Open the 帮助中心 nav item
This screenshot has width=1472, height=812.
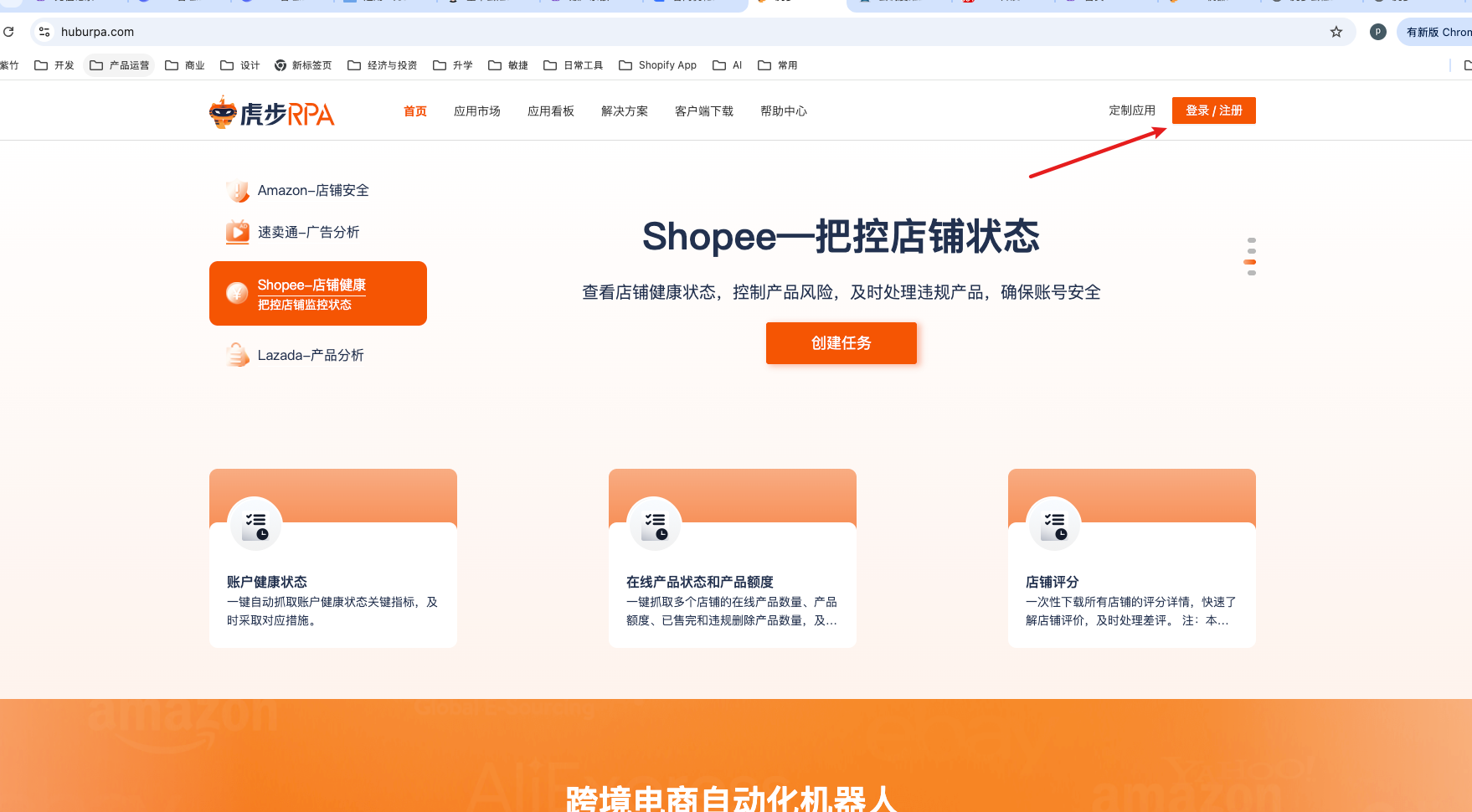[784, 111]
